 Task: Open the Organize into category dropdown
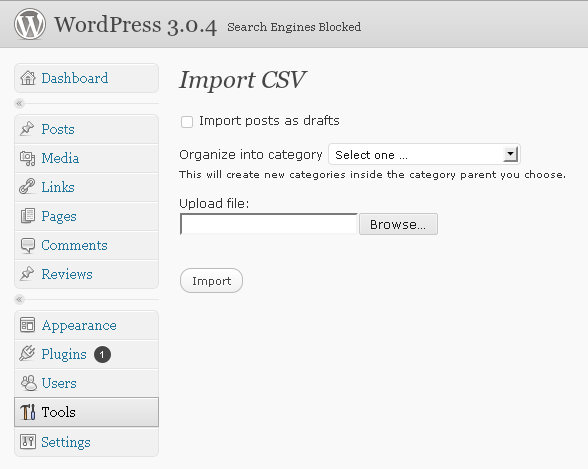click(424, 154)
